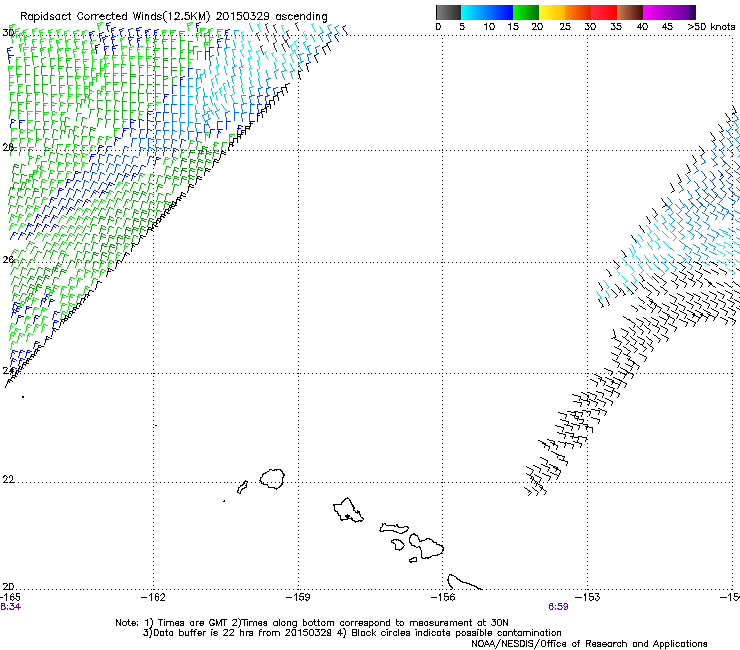The image size is (740, 650).
Task: Click the 'Black circles indicate possible contamination' note
Action: tap(456, 633)
